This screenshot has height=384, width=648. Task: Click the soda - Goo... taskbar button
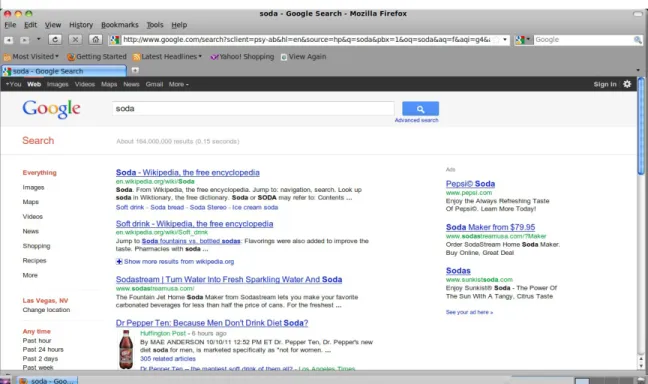click(48, 381)
